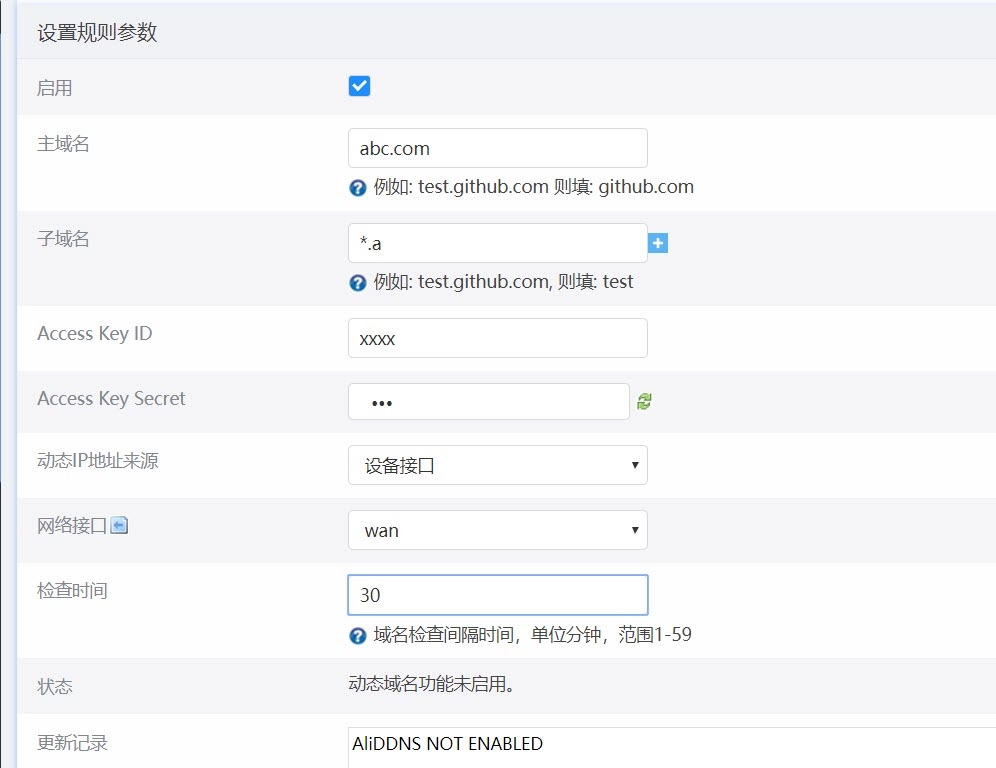Viewport: 996px width, 768px height.
Task: Click the 动态域名功能未启用 status text
Action: click(x=435, y=685)
